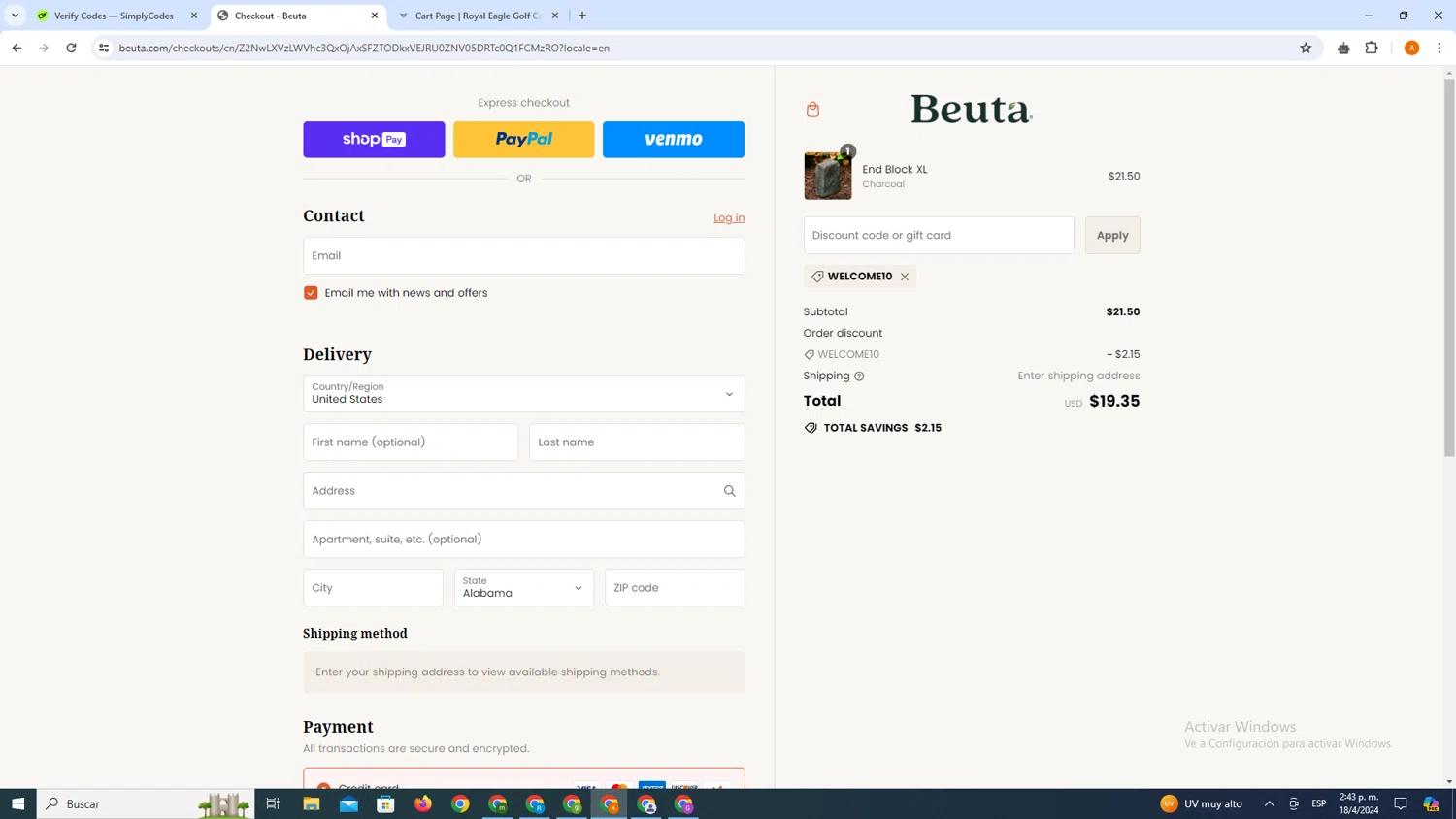This screenshot has width=1456, height=819.
Task: Bookmark this page with the star icon
Action: pos(1306,48)
